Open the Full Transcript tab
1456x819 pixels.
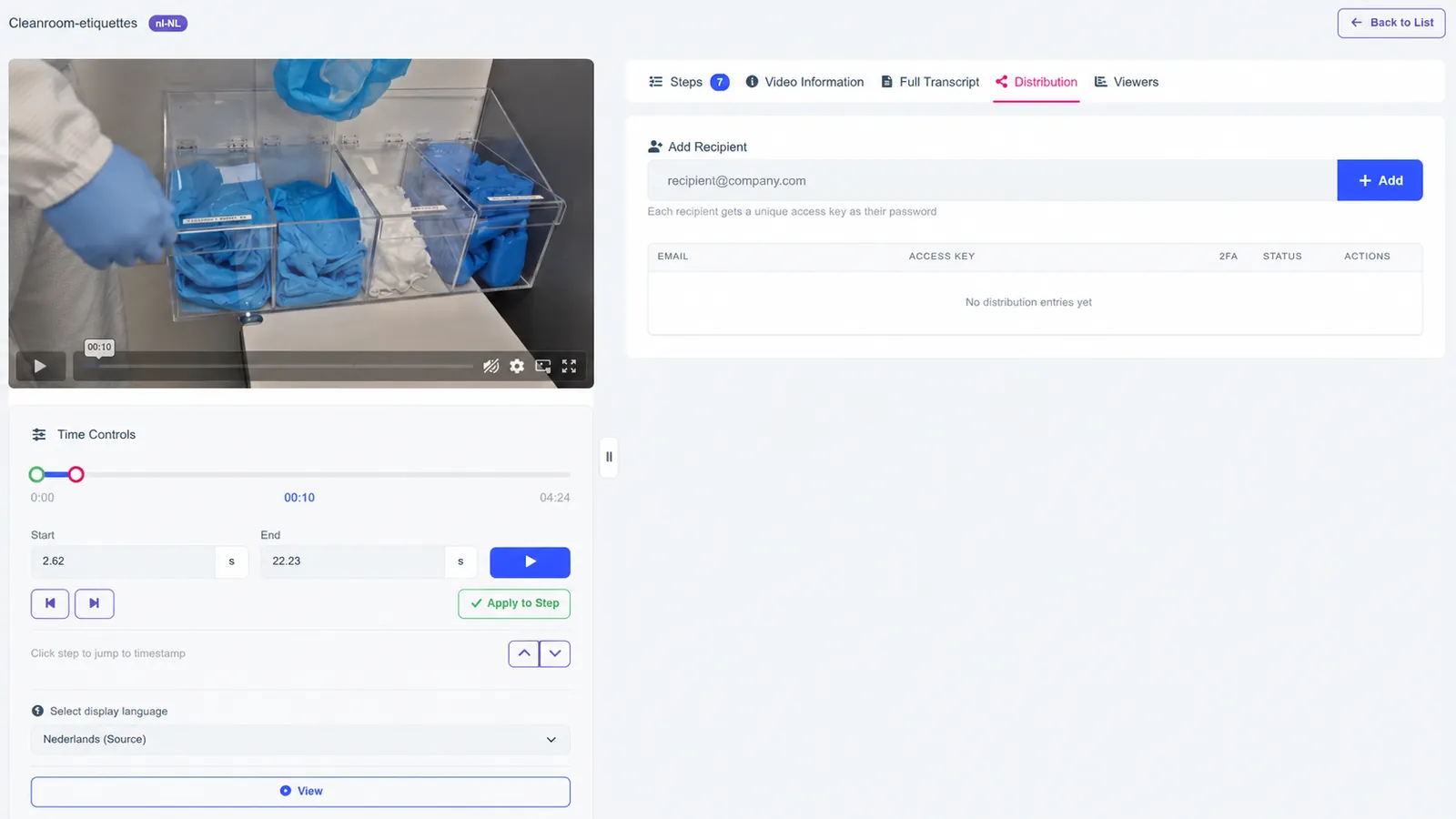click(930, 82)
